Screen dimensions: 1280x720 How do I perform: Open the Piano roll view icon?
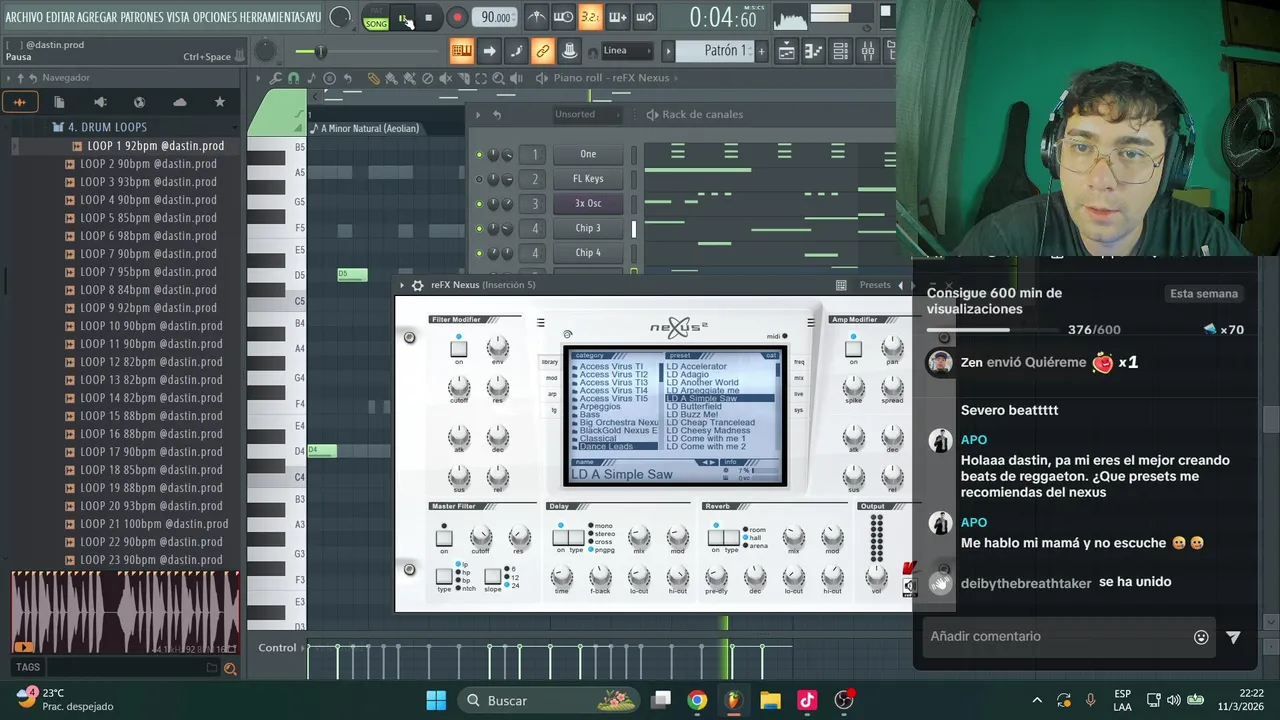point(814,51)
